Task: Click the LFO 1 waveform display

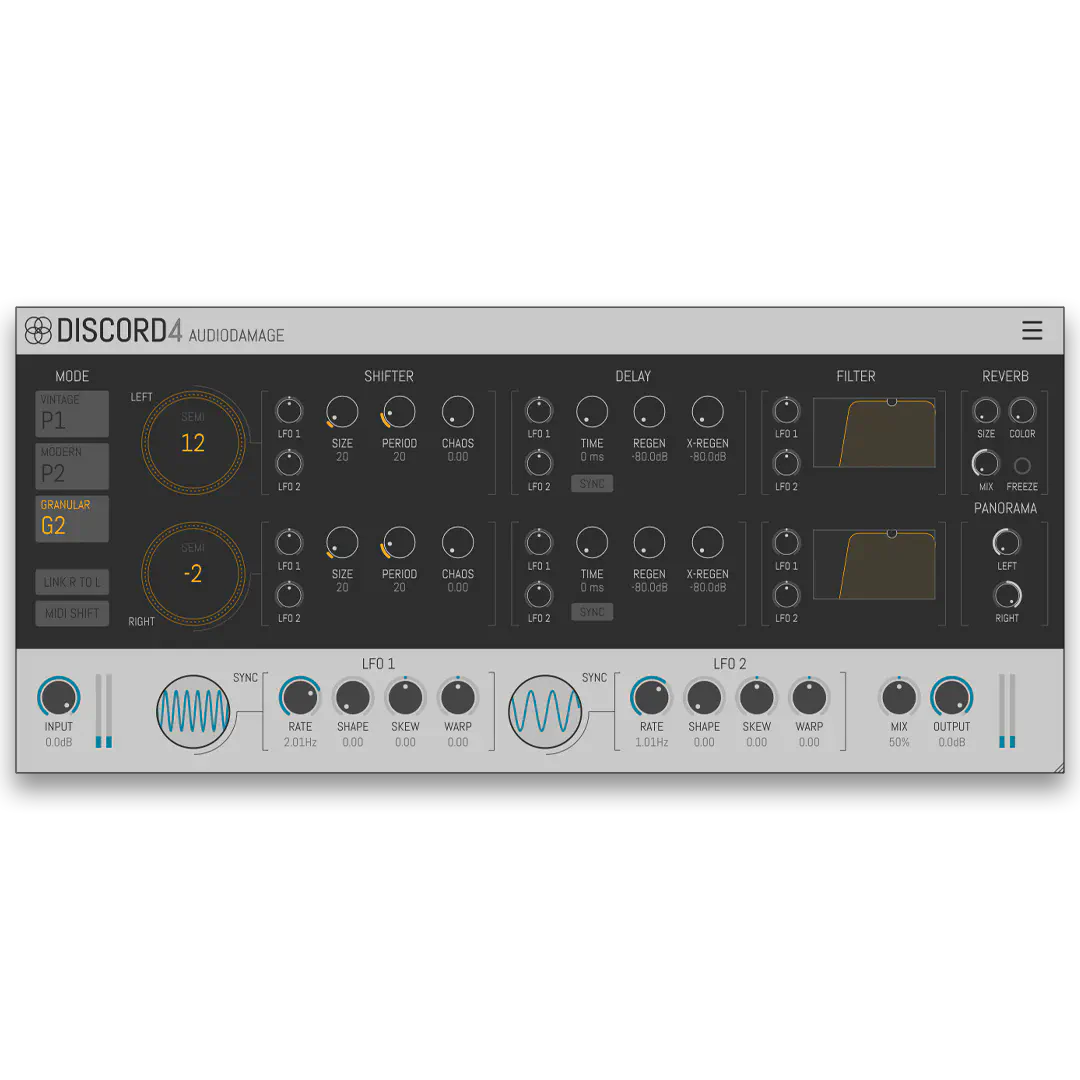Action: tap(193, 711)
